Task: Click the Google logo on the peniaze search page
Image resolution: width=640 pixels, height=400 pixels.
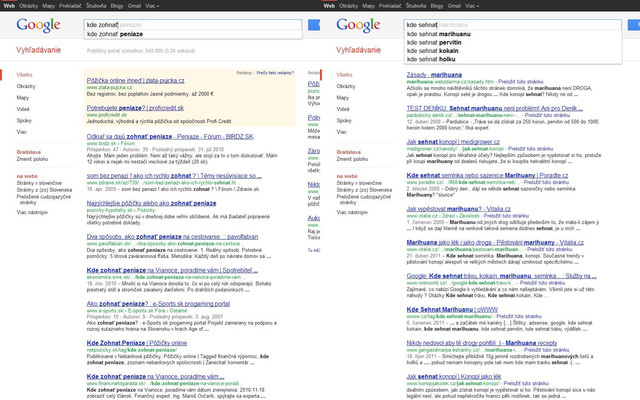Action: pos(38,25)
